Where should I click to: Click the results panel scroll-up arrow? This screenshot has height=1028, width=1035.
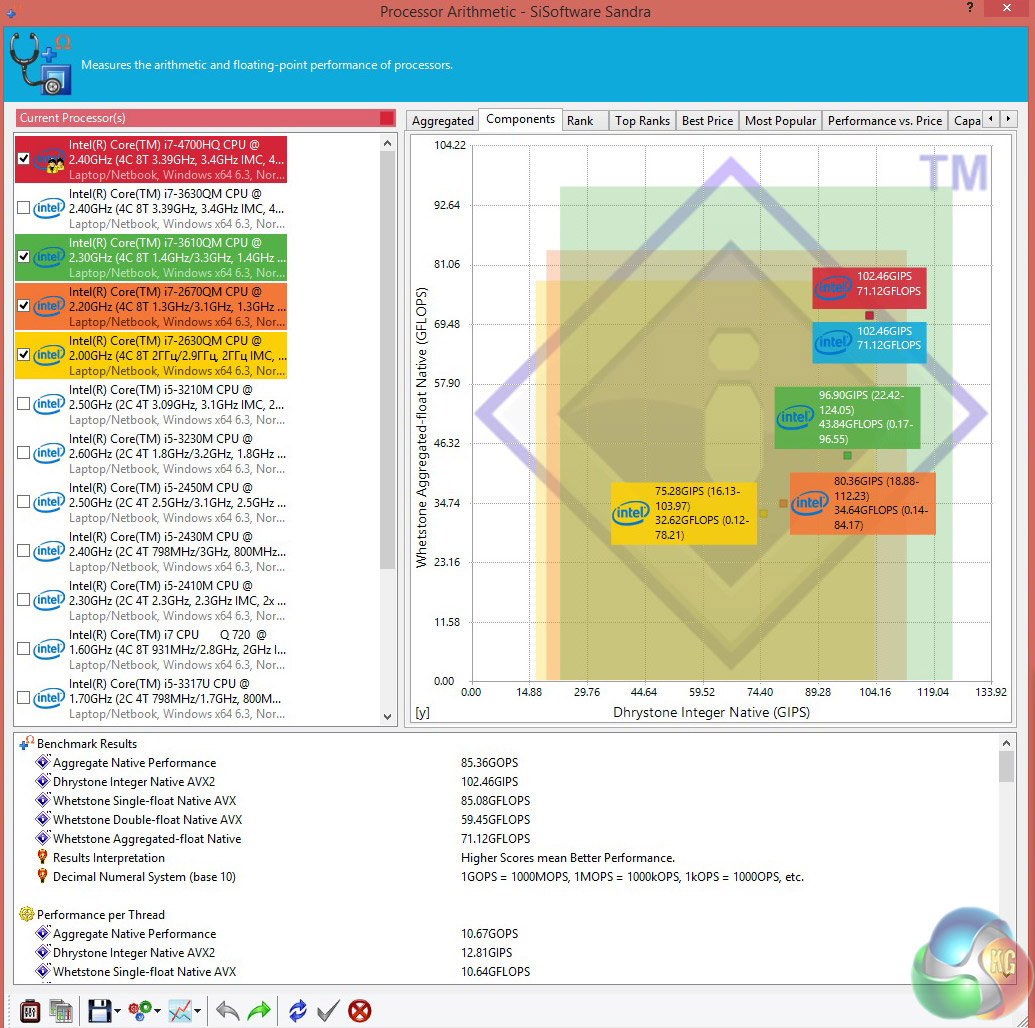tap(1007, 743)
